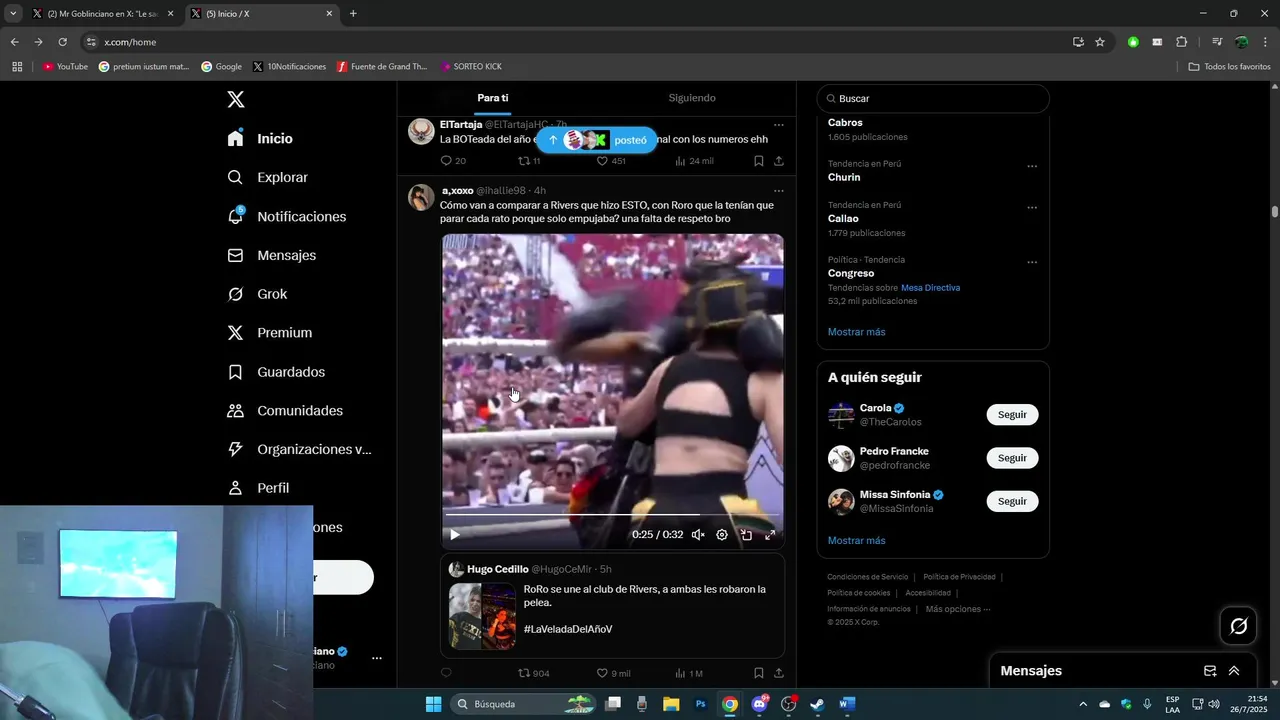Open a.xoxo profile avatar
This screenshot has width=1280, height=720.
coord(421,197)
